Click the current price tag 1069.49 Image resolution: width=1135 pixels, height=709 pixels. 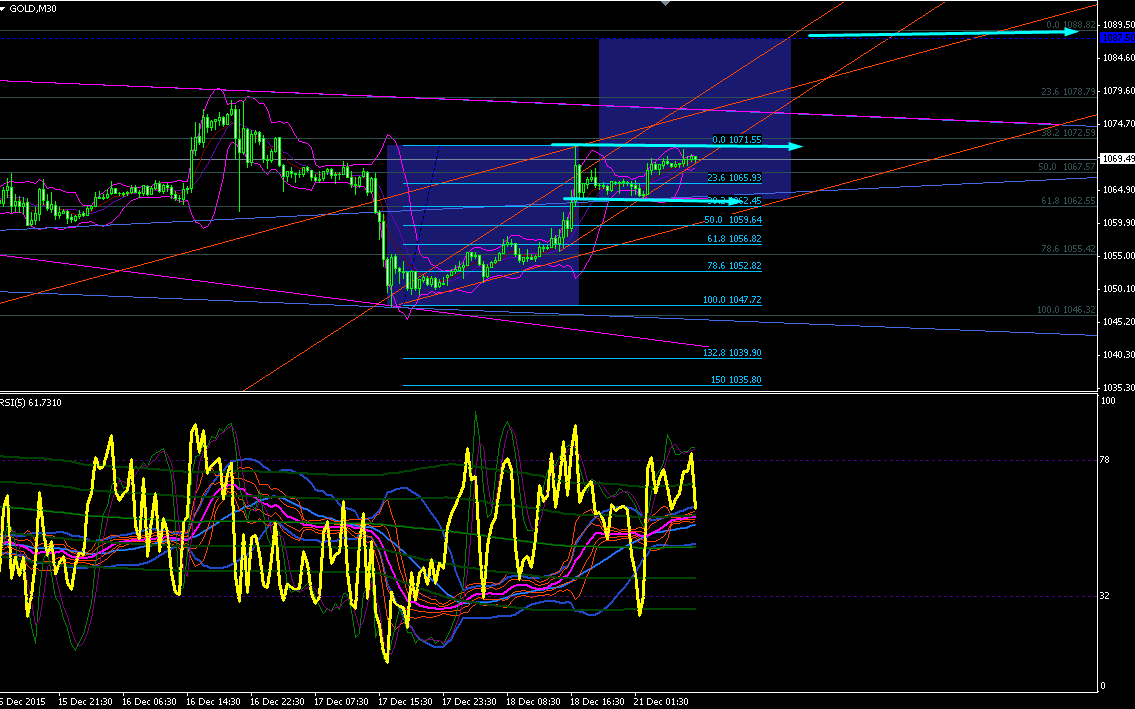tap(1116, 158)
